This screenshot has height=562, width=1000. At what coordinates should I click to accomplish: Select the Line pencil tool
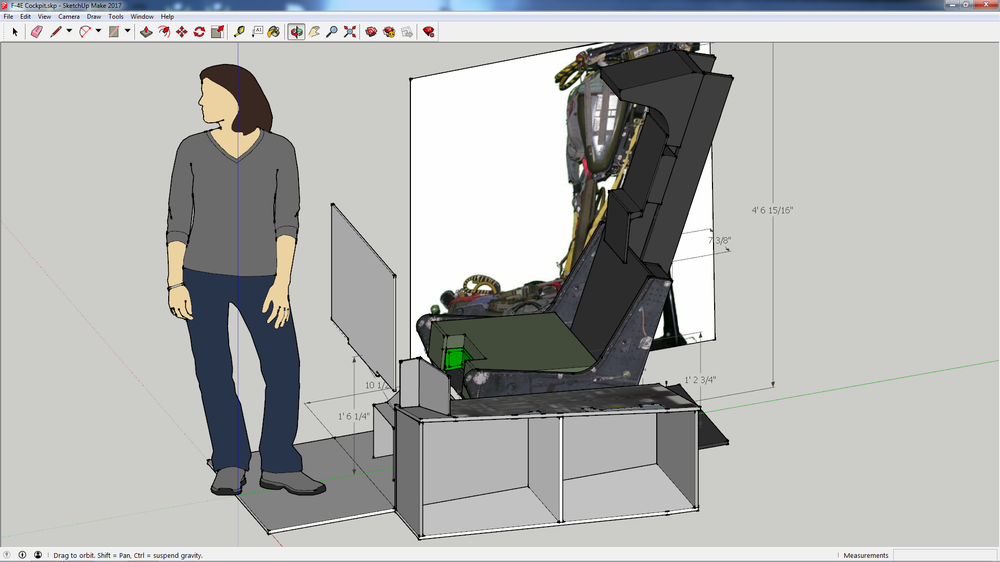pos(56,32)
